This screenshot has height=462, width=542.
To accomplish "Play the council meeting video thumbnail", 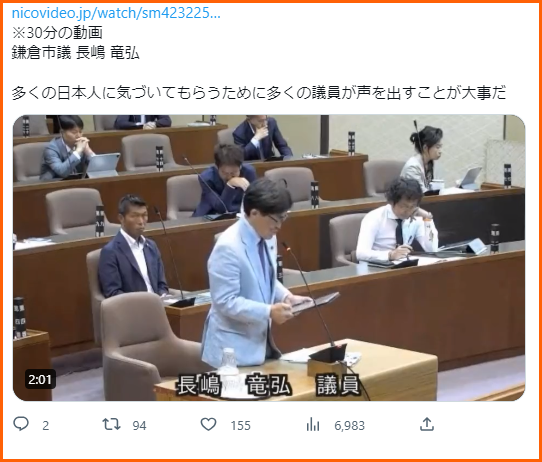I will click(x=269, y=258).
